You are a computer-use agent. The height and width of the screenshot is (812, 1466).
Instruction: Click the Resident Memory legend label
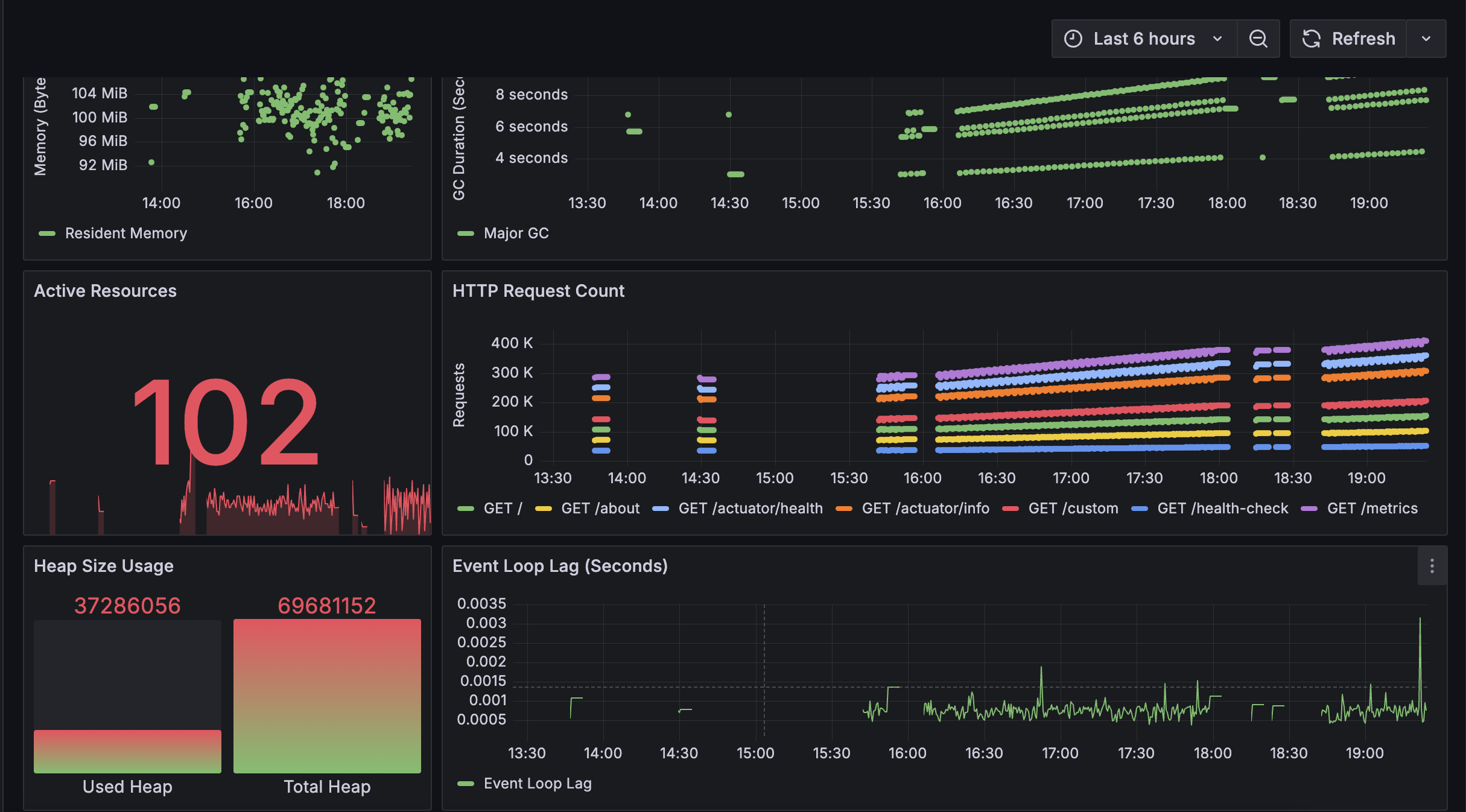(x=125, y=233)
